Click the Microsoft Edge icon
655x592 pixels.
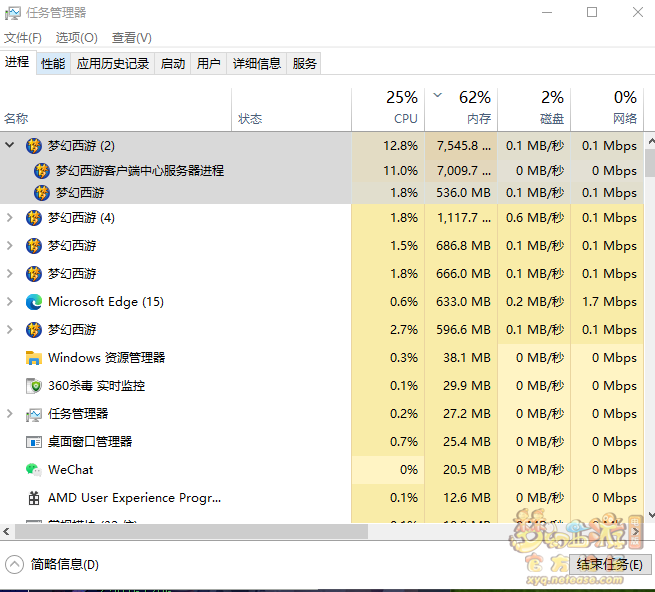coord(34,302)
